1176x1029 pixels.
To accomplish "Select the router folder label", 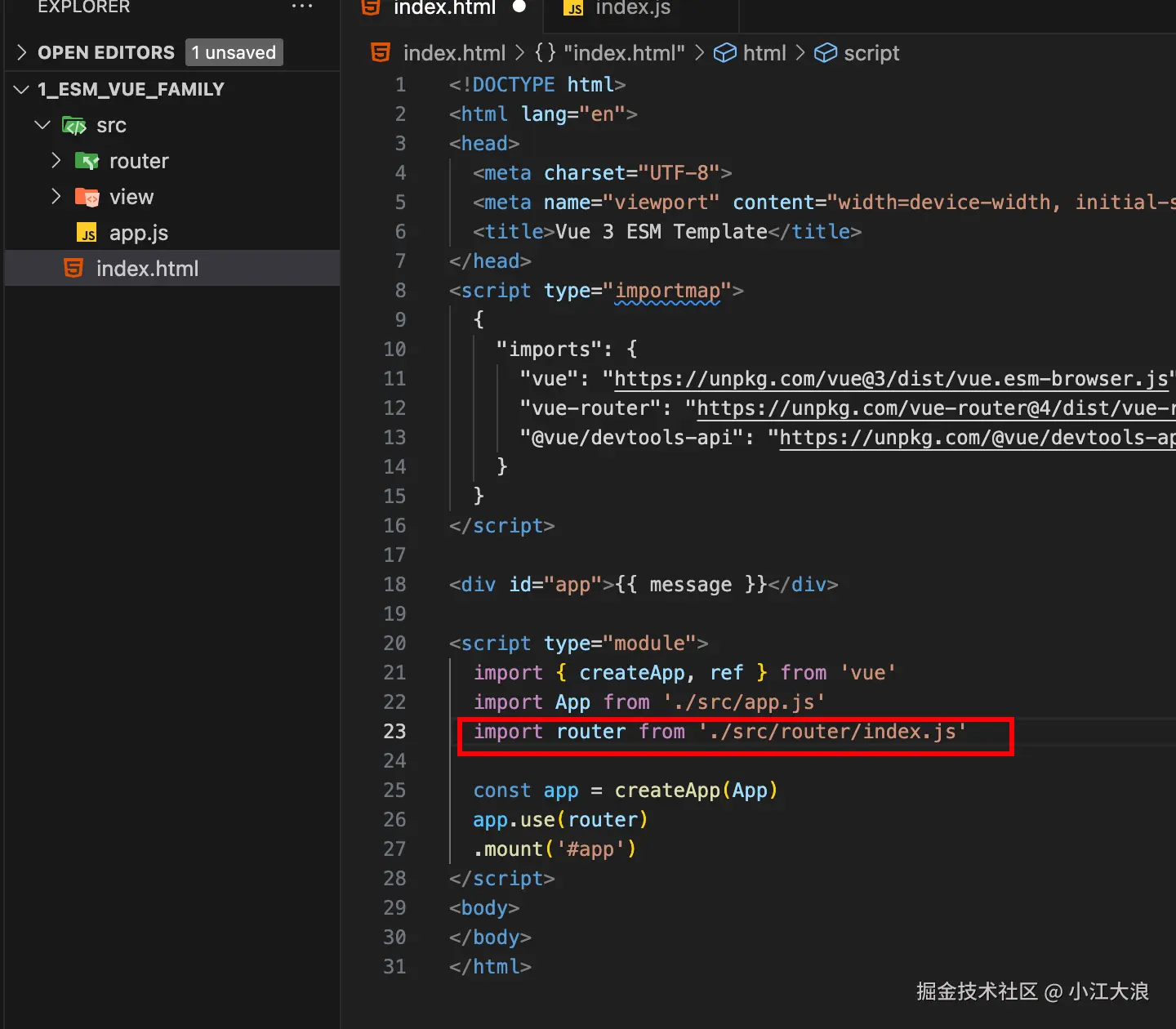I will point(139,161).
